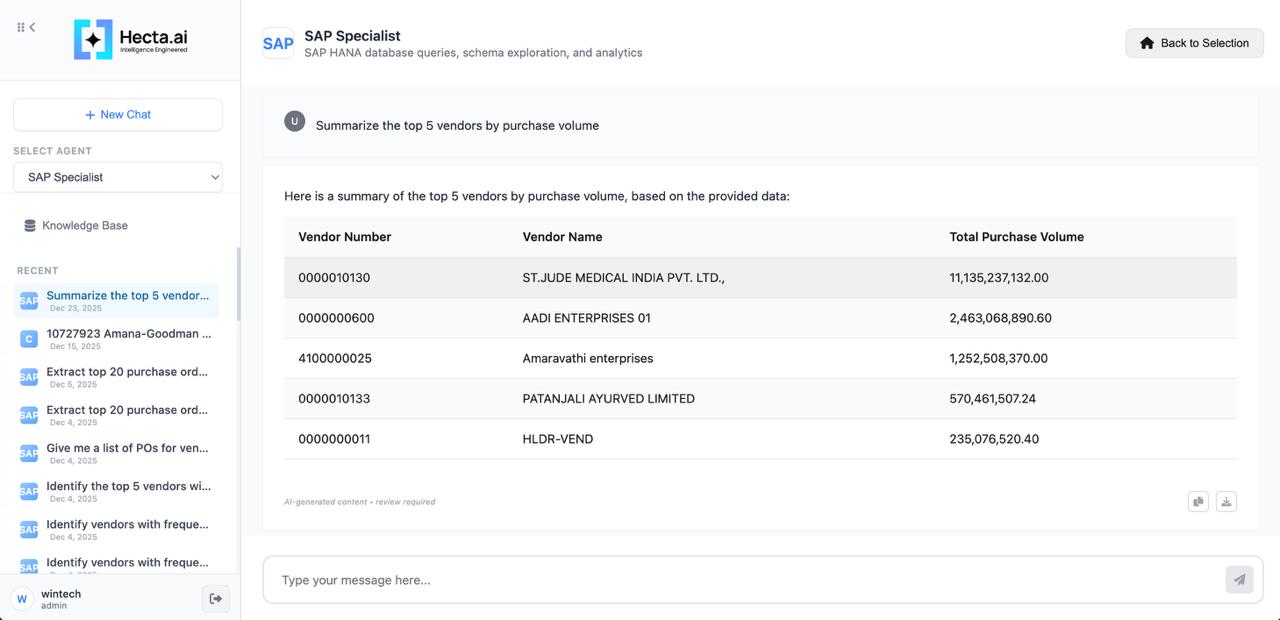Screen dimensions: 1280x620
Task: Open the 'Identify the top 5 vendors wi...' chat
Action: click(x=116, y=491)
